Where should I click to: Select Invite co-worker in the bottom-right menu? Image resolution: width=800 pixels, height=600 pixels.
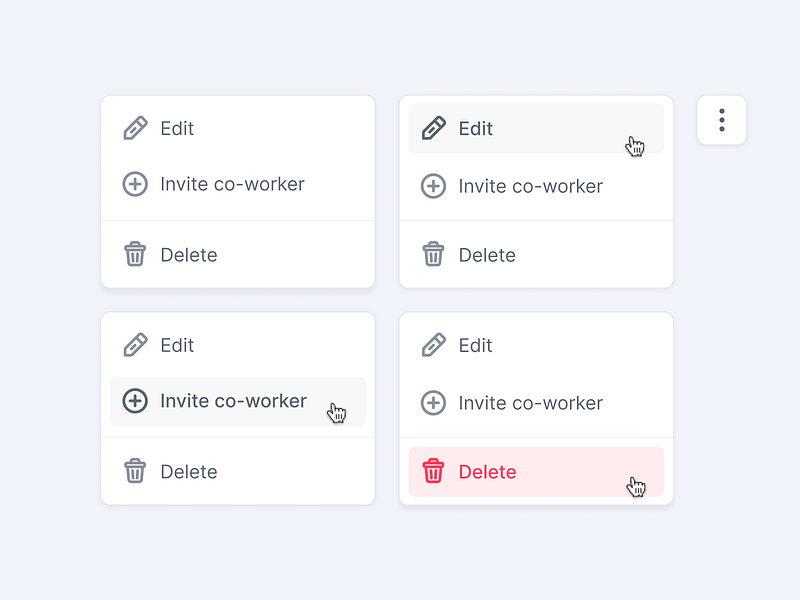coord(531,403)
